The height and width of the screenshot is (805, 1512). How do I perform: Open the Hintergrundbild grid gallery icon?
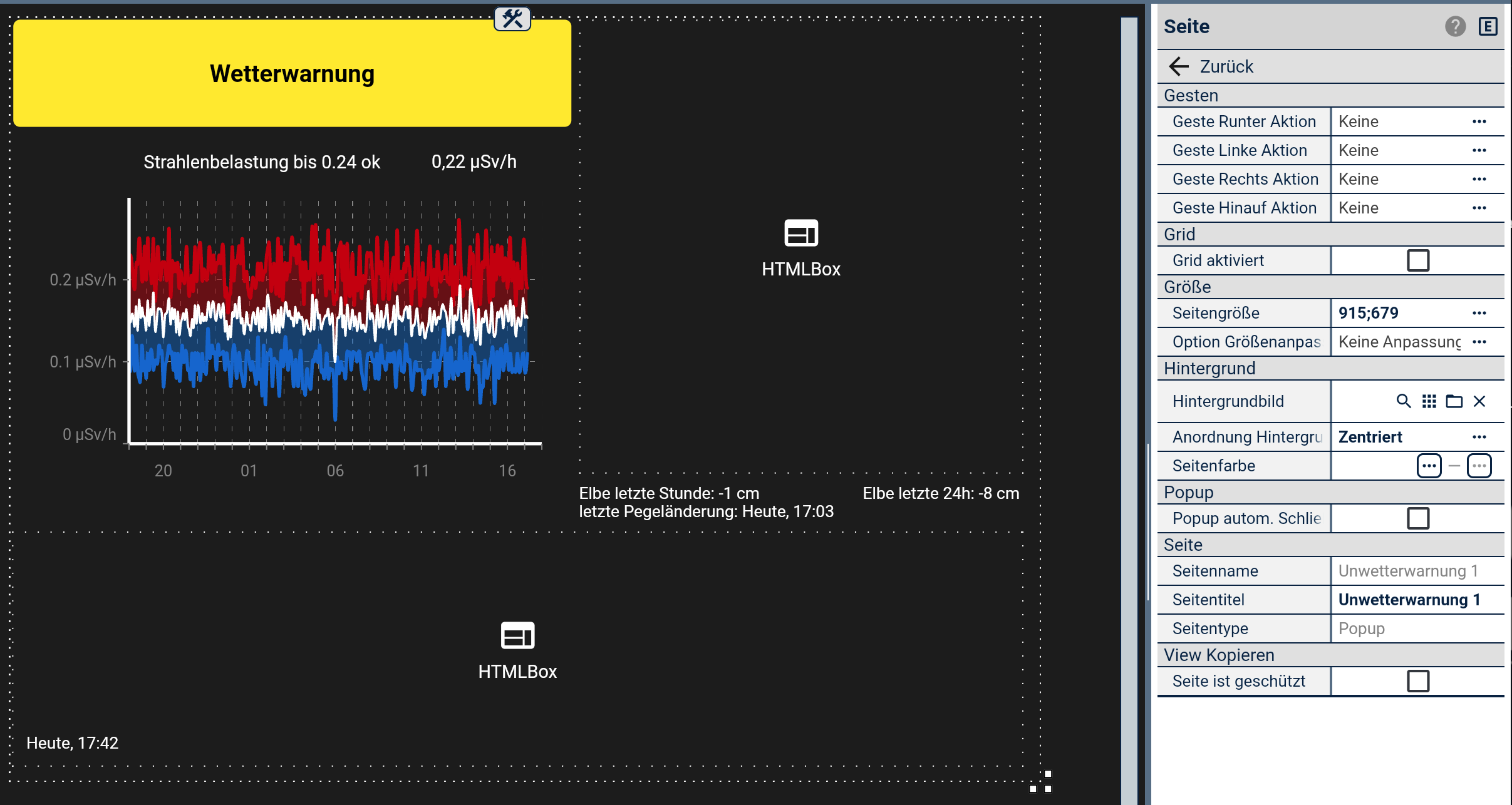pyautogui.click(x=1429, y=401)
